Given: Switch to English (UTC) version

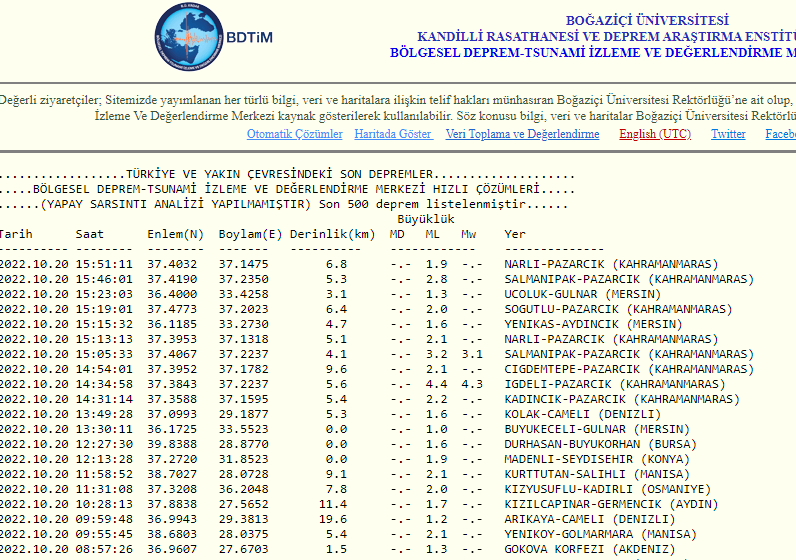Looking at the screenshot, I should pos(655,134).
